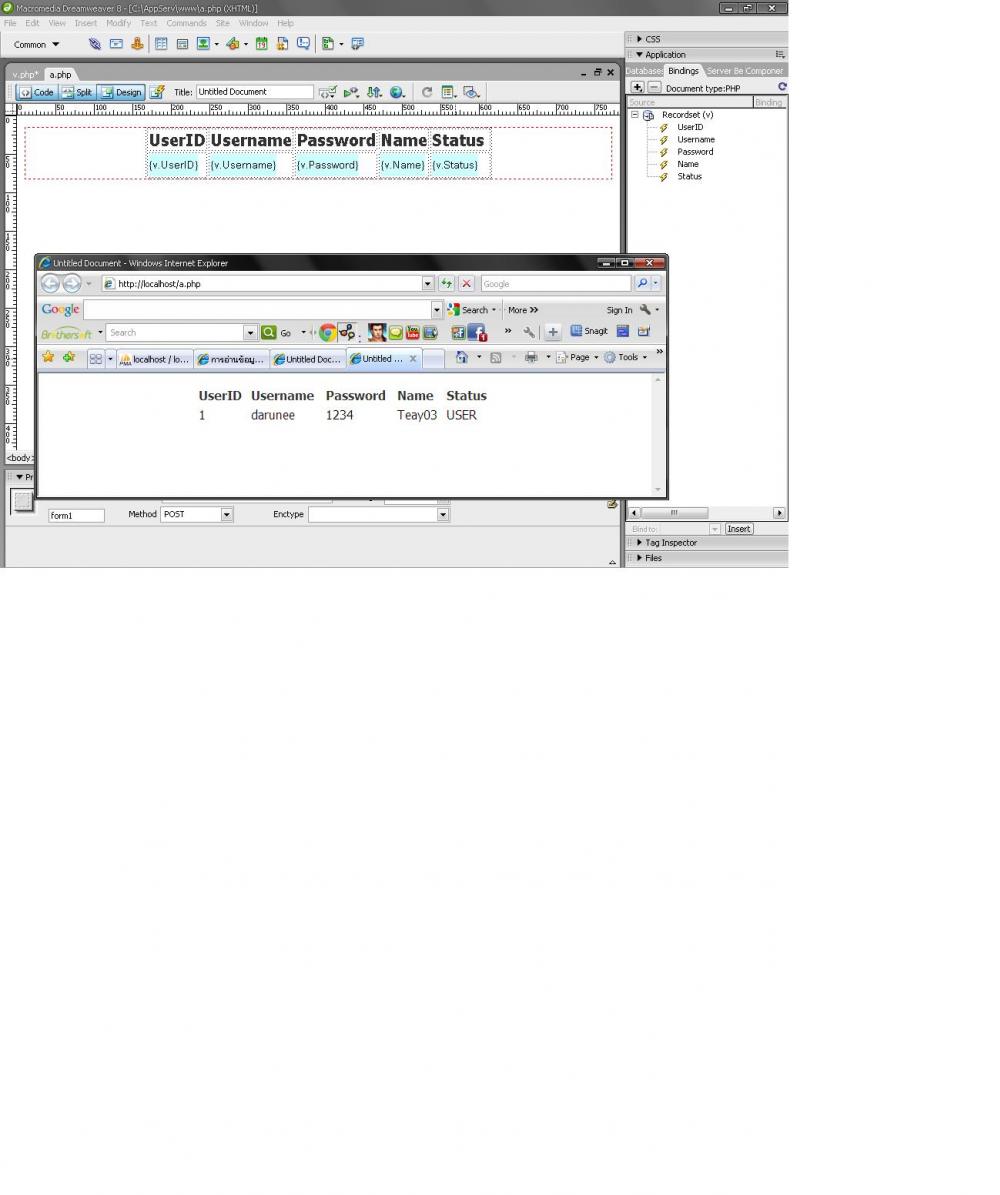Collapse the Recordset (v) tree node
Image resolution: width=1000 pixels, height=1195 pixels.
634,114
